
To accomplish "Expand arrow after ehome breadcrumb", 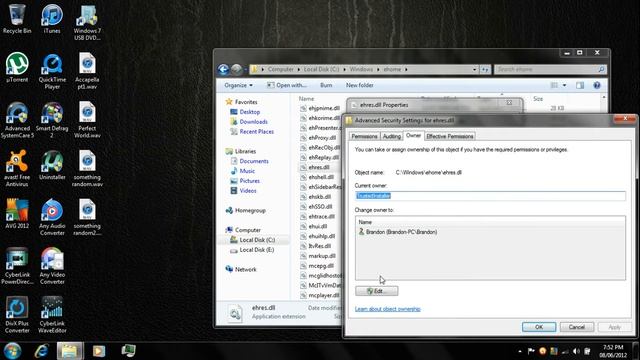I will pyautogui.click(x=406, y=69).
